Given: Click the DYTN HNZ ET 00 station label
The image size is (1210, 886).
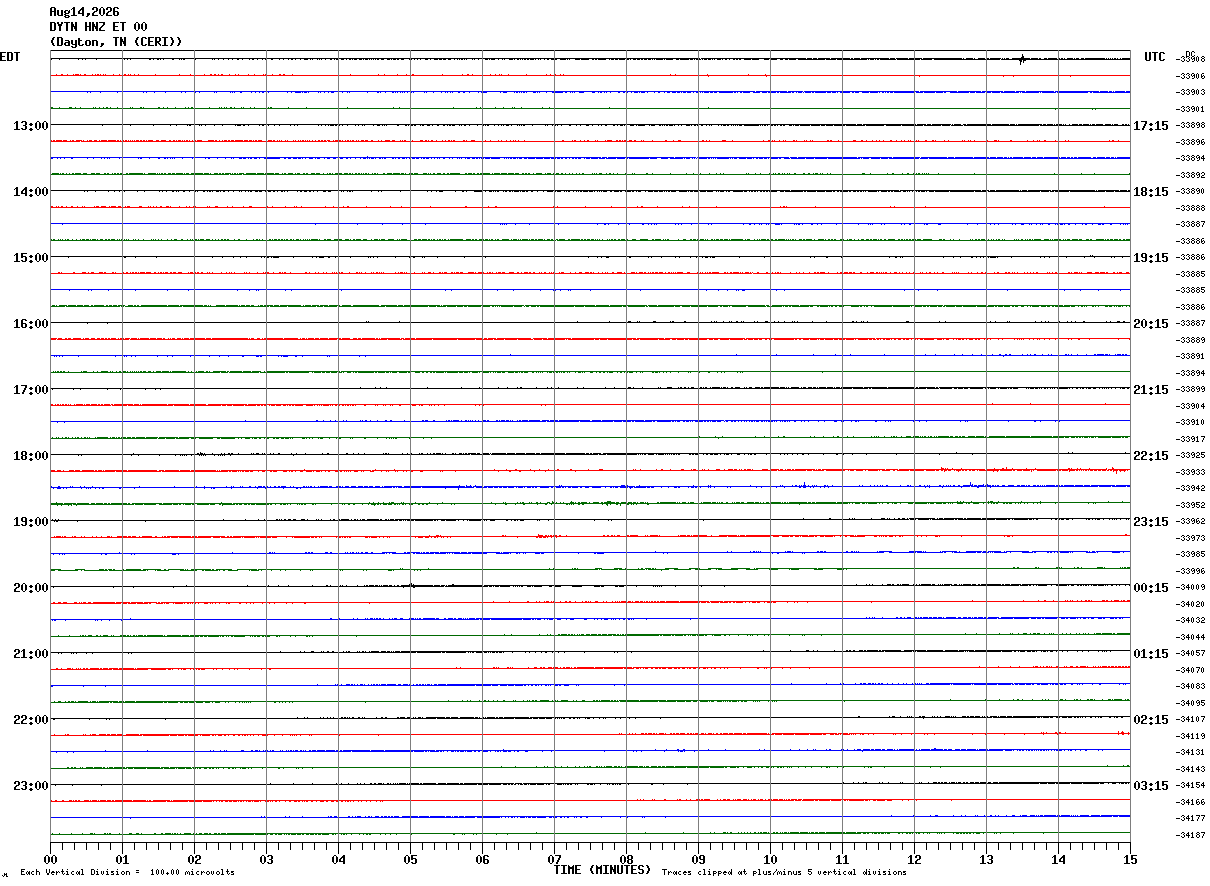Looking at the screenshot, I should (x=98, y=27).
